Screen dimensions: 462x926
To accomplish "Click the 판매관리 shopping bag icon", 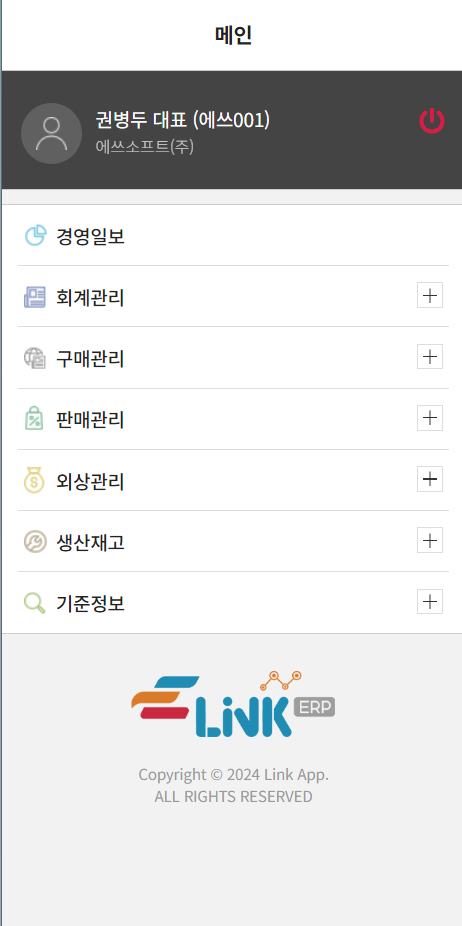I will click(35, 420).
